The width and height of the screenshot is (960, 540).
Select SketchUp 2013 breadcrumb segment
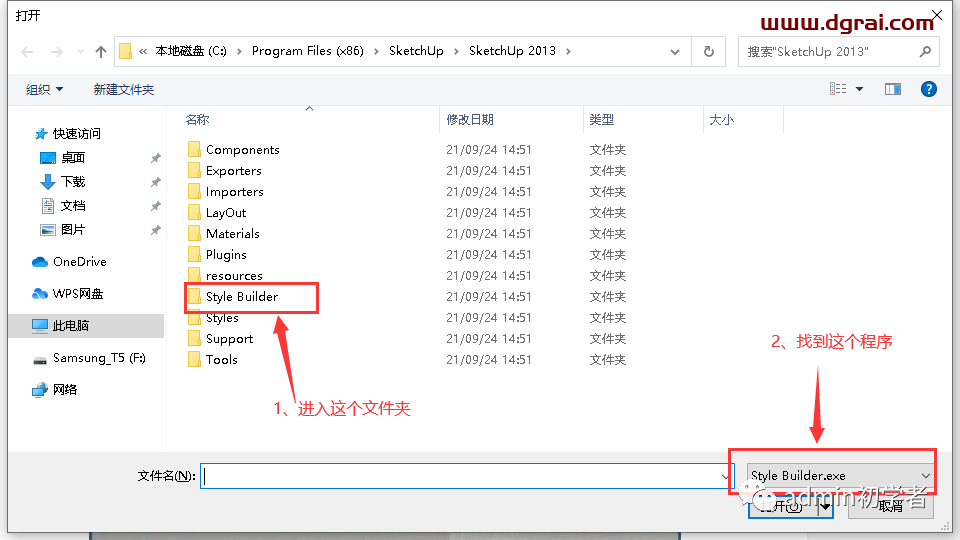click(x=512, y=51)
